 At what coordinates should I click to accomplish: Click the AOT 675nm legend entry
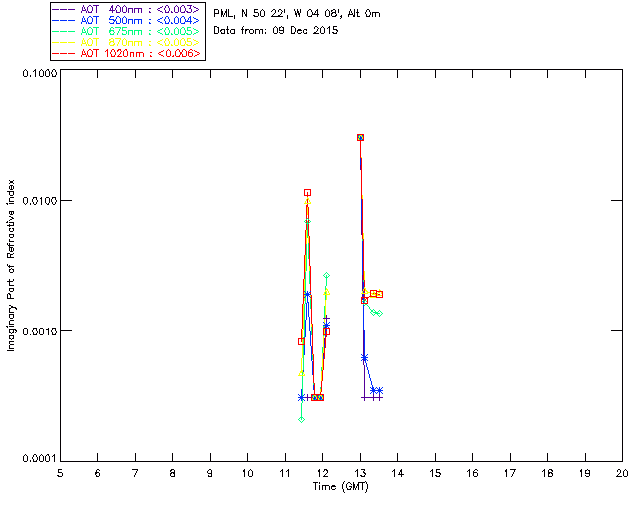coord(127,31)
